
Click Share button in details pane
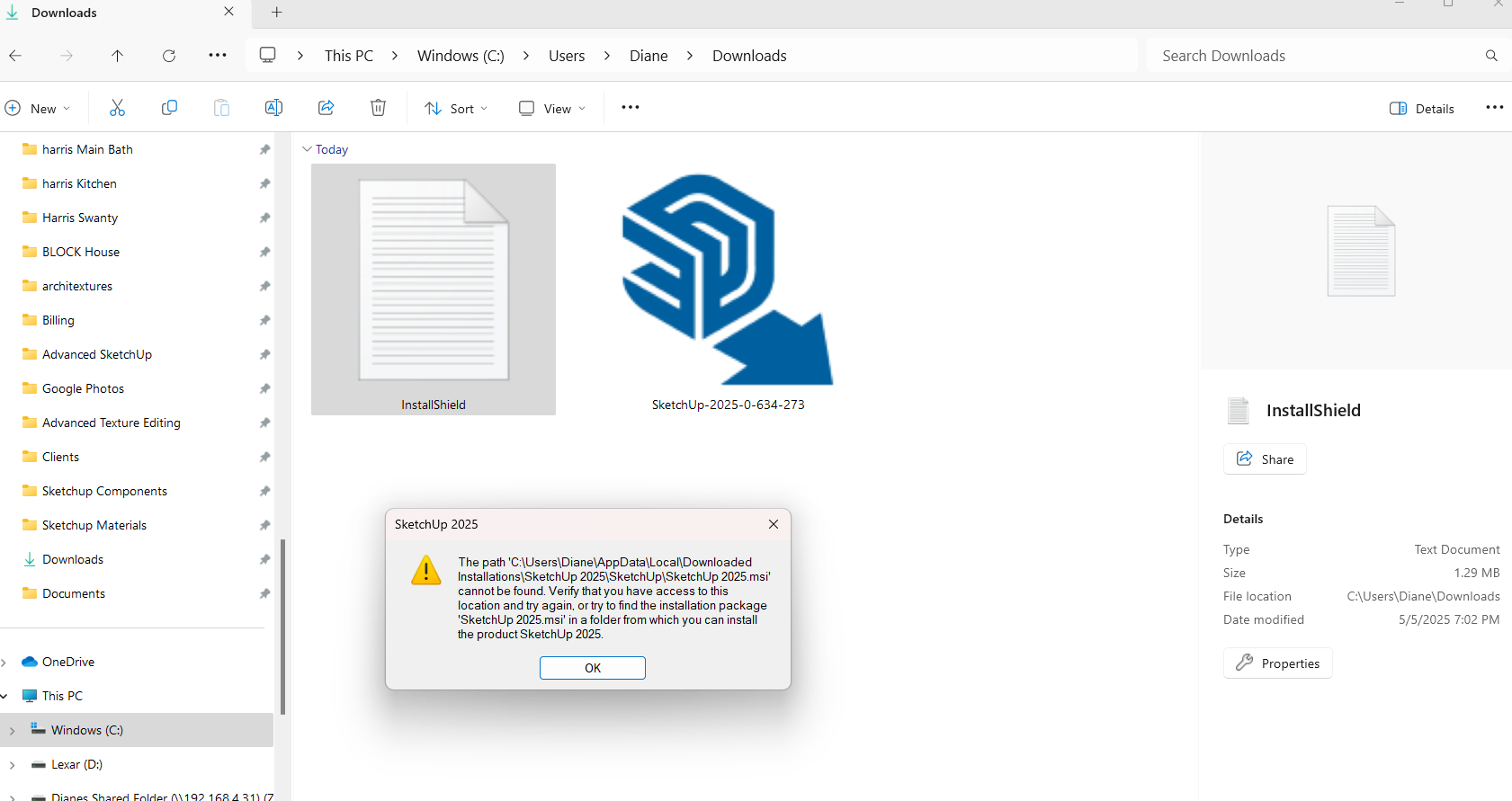pyautogui.click(x=1265, y=459)
